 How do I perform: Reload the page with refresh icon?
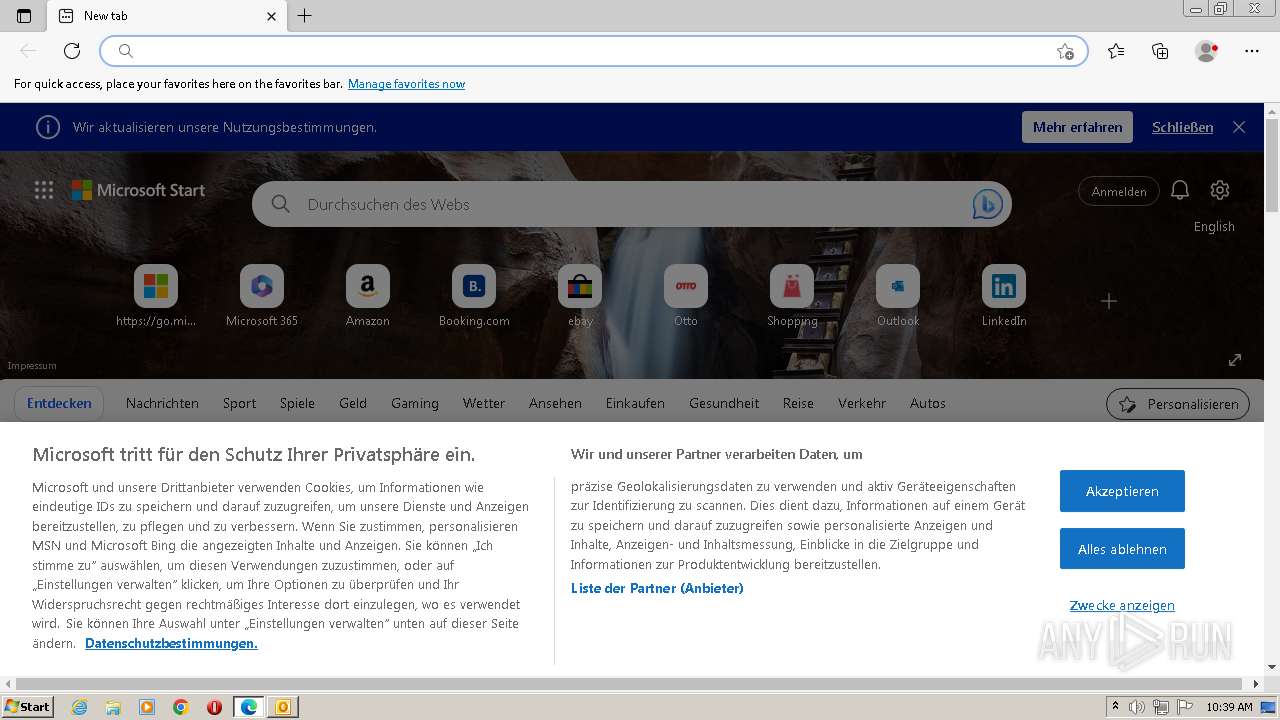point(72,51)
